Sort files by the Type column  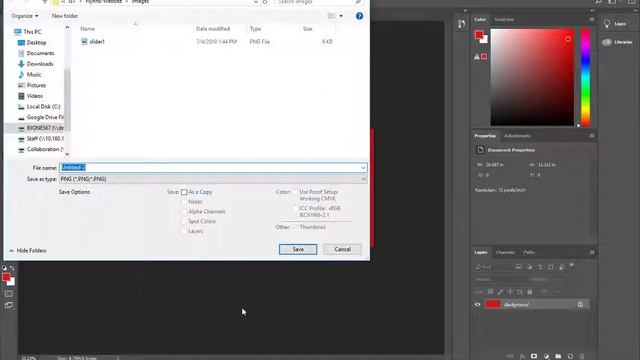(x=256, y=29)
